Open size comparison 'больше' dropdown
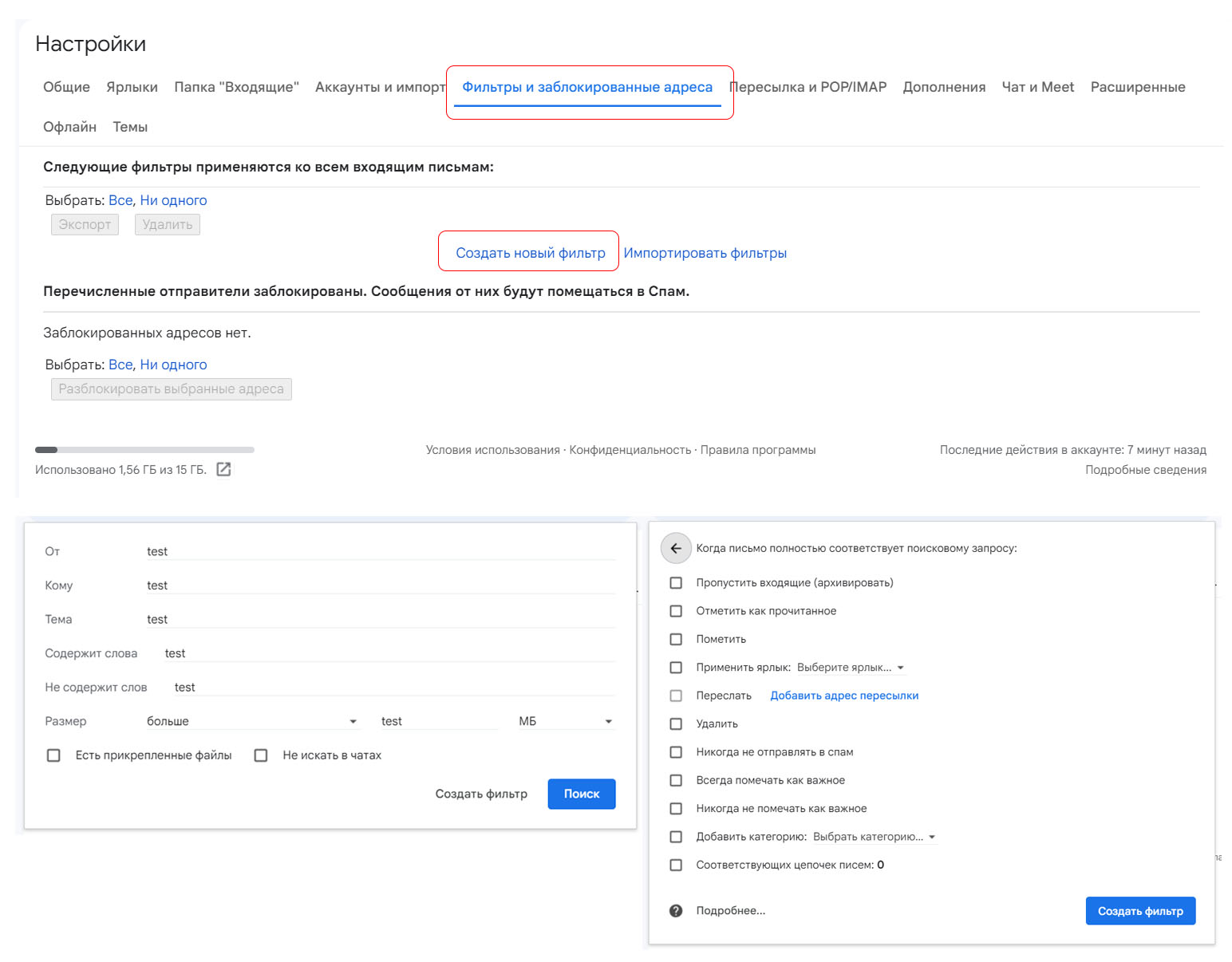Viewport: 1232px width, 962px height. tap(253, 721)
